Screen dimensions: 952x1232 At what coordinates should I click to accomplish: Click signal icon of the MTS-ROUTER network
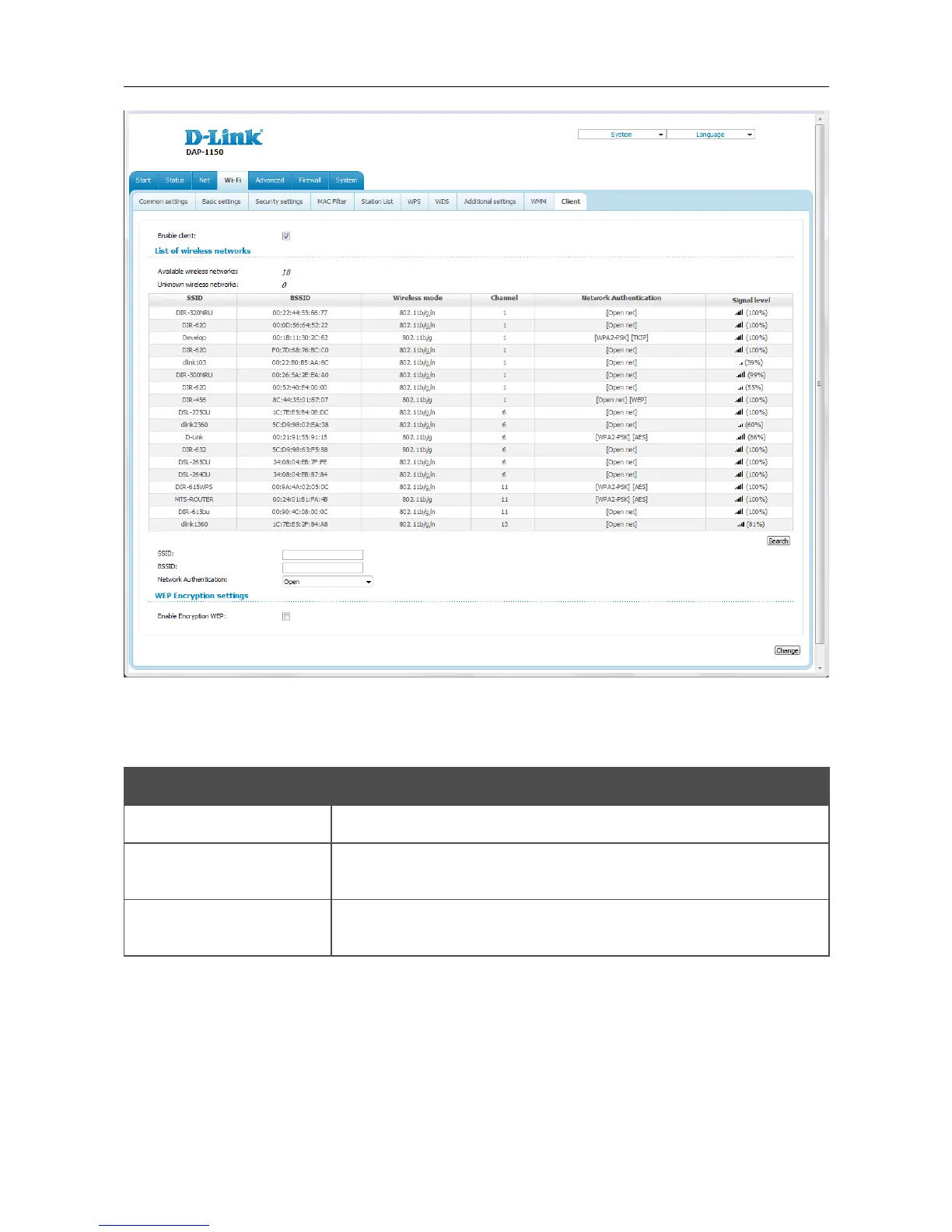739,499
